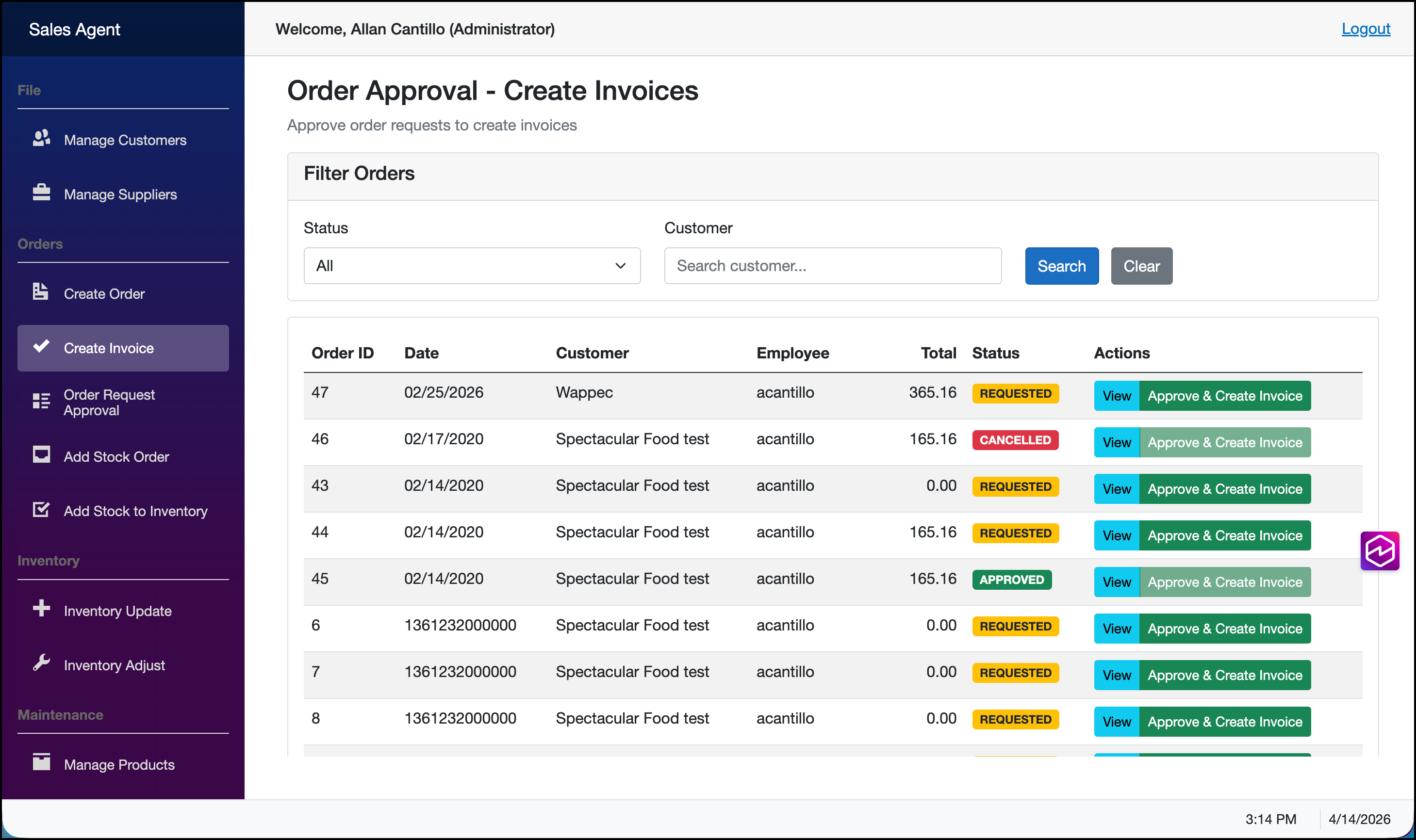Open the Status filter dropdown
Screen dimensions: 1416x840
click(x=472, y=265)
